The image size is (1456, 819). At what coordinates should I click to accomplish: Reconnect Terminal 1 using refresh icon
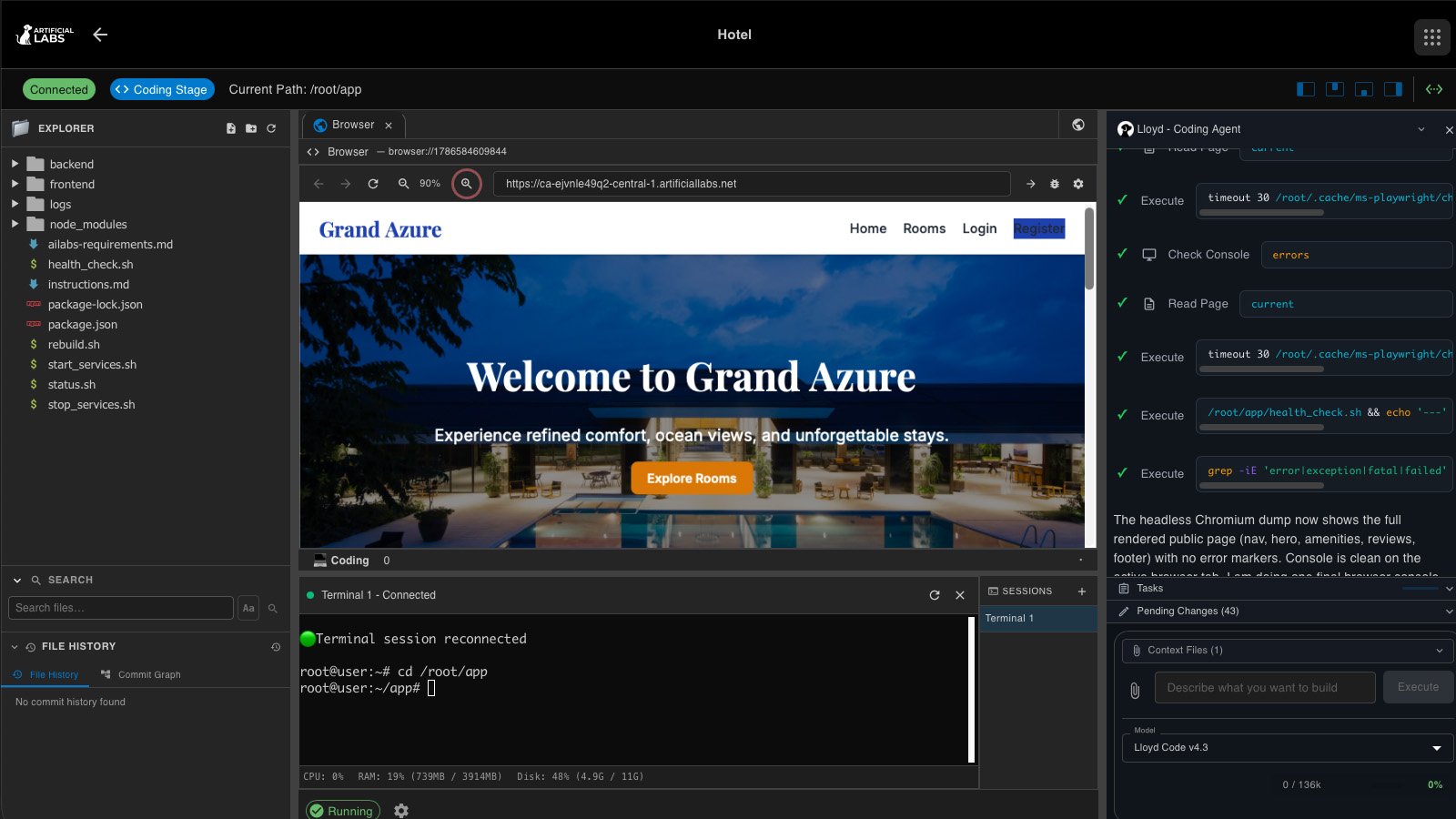coord(935,595)
